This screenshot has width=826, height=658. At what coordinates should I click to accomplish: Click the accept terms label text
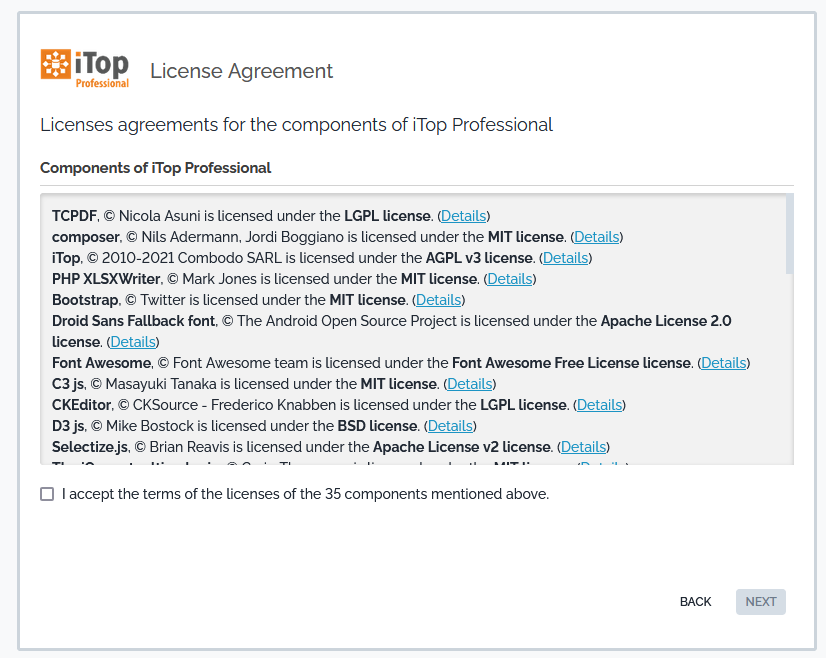[x=305, y=494]
